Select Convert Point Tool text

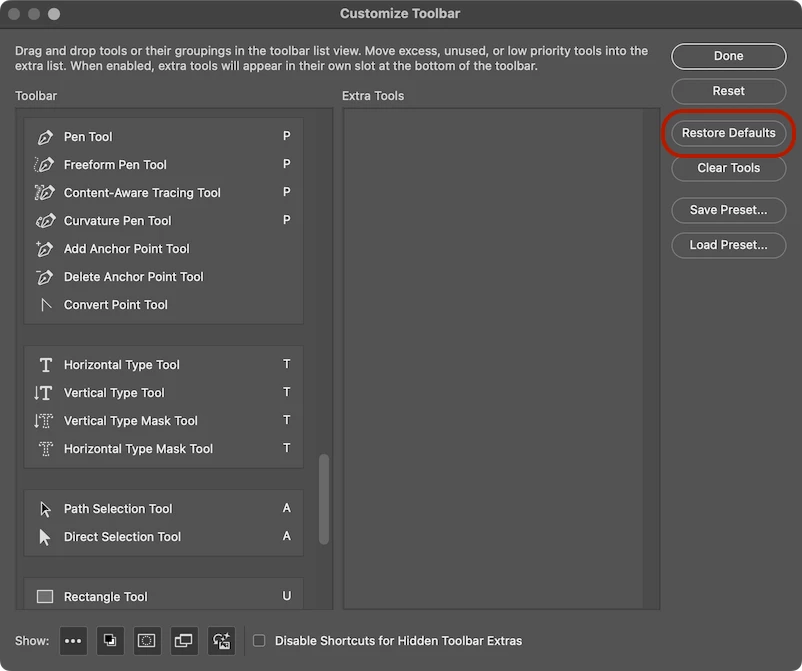click(116, 305)
